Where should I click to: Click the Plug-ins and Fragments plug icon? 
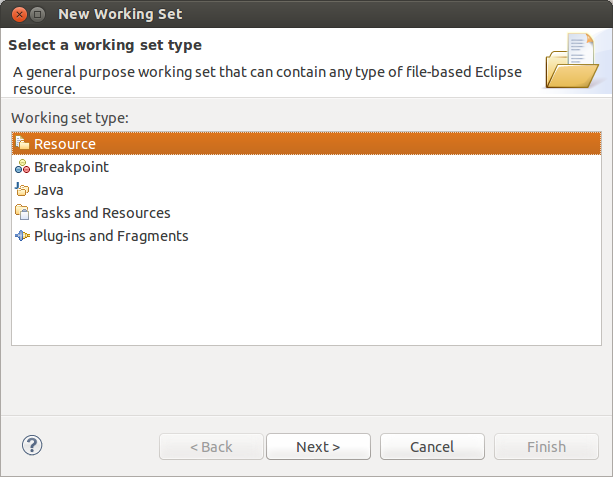tap(22, 235)
